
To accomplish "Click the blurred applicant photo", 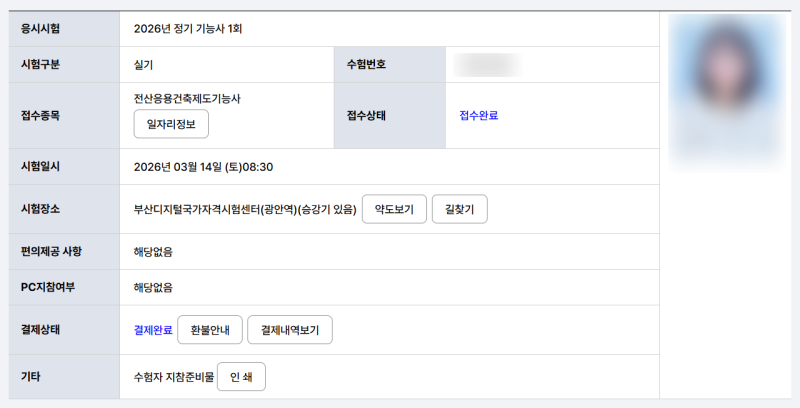I will pyautogui.click(x=727, y=92).
